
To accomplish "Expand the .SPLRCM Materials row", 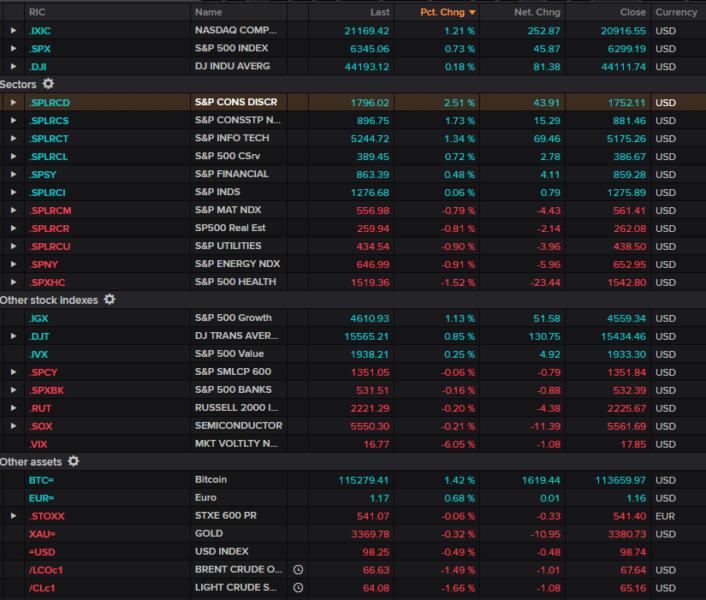I will pos(14,211).
